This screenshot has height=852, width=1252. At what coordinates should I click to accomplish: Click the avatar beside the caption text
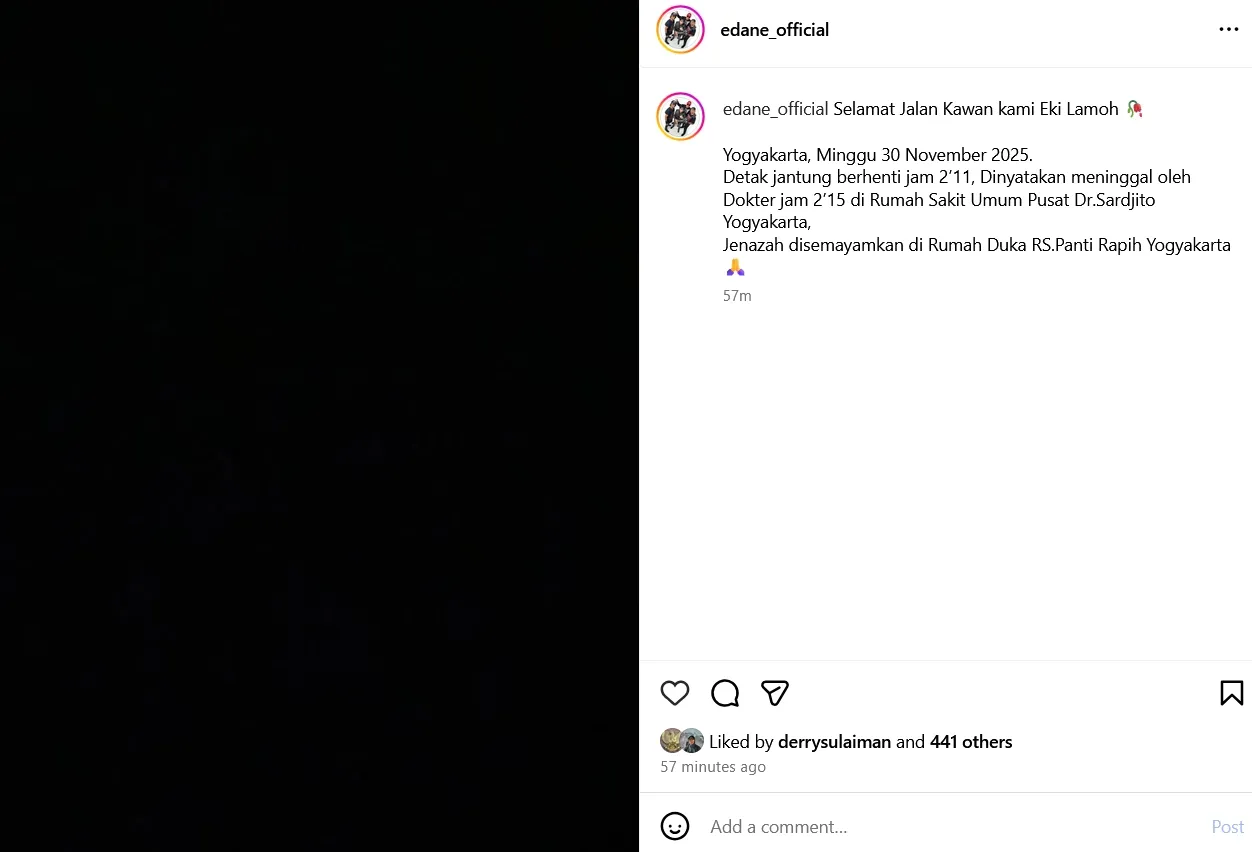tap(680, 116)
